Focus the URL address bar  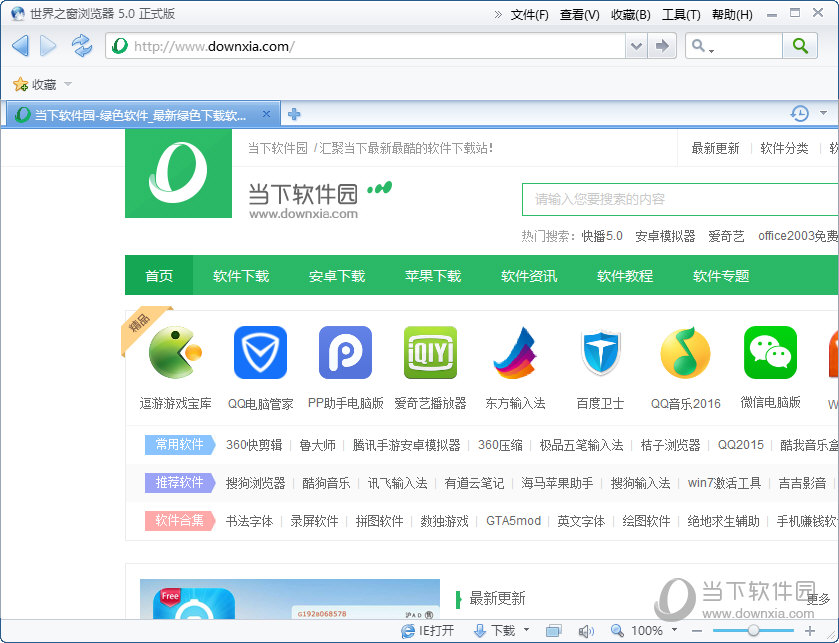click(365, 46)
